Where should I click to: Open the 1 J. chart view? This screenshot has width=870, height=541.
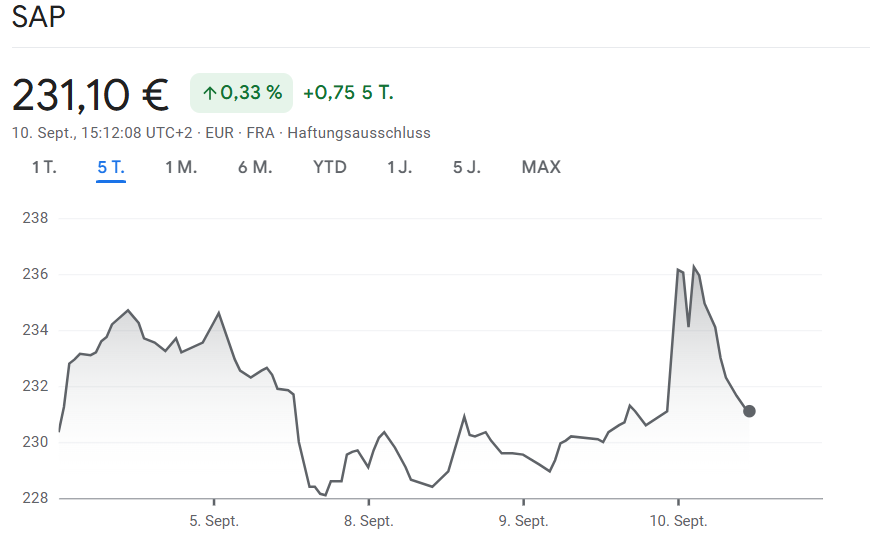[x=400, y=167]
